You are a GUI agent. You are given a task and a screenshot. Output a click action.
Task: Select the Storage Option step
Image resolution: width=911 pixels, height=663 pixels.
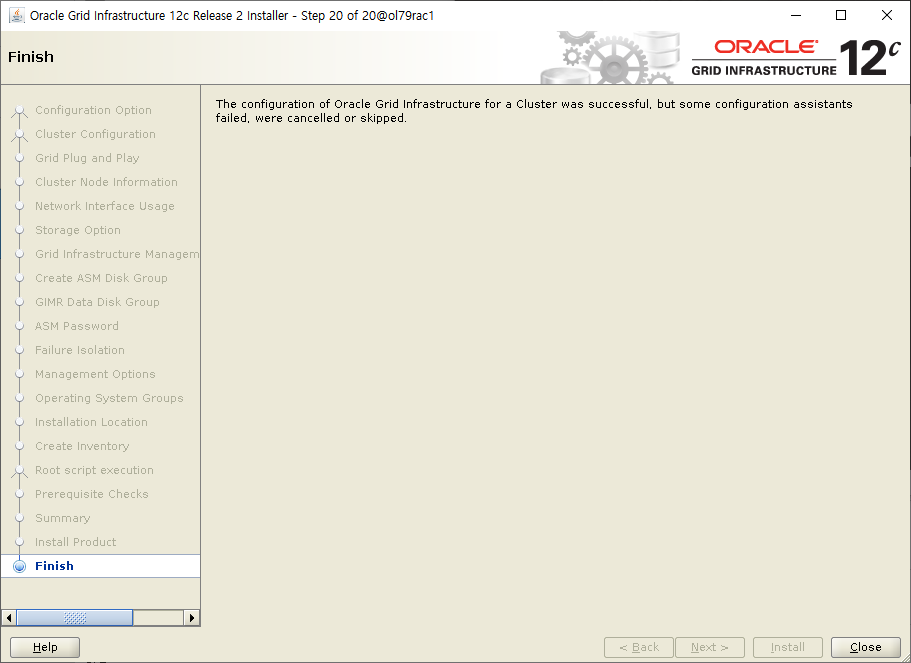[78, 230]
